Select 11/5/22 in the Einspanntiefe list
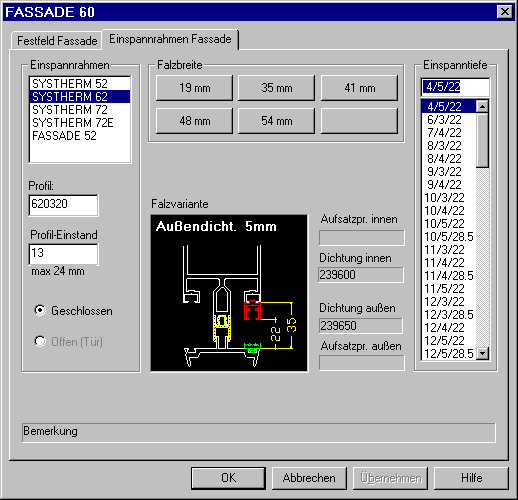518x500 pixels. coord(449,289)
